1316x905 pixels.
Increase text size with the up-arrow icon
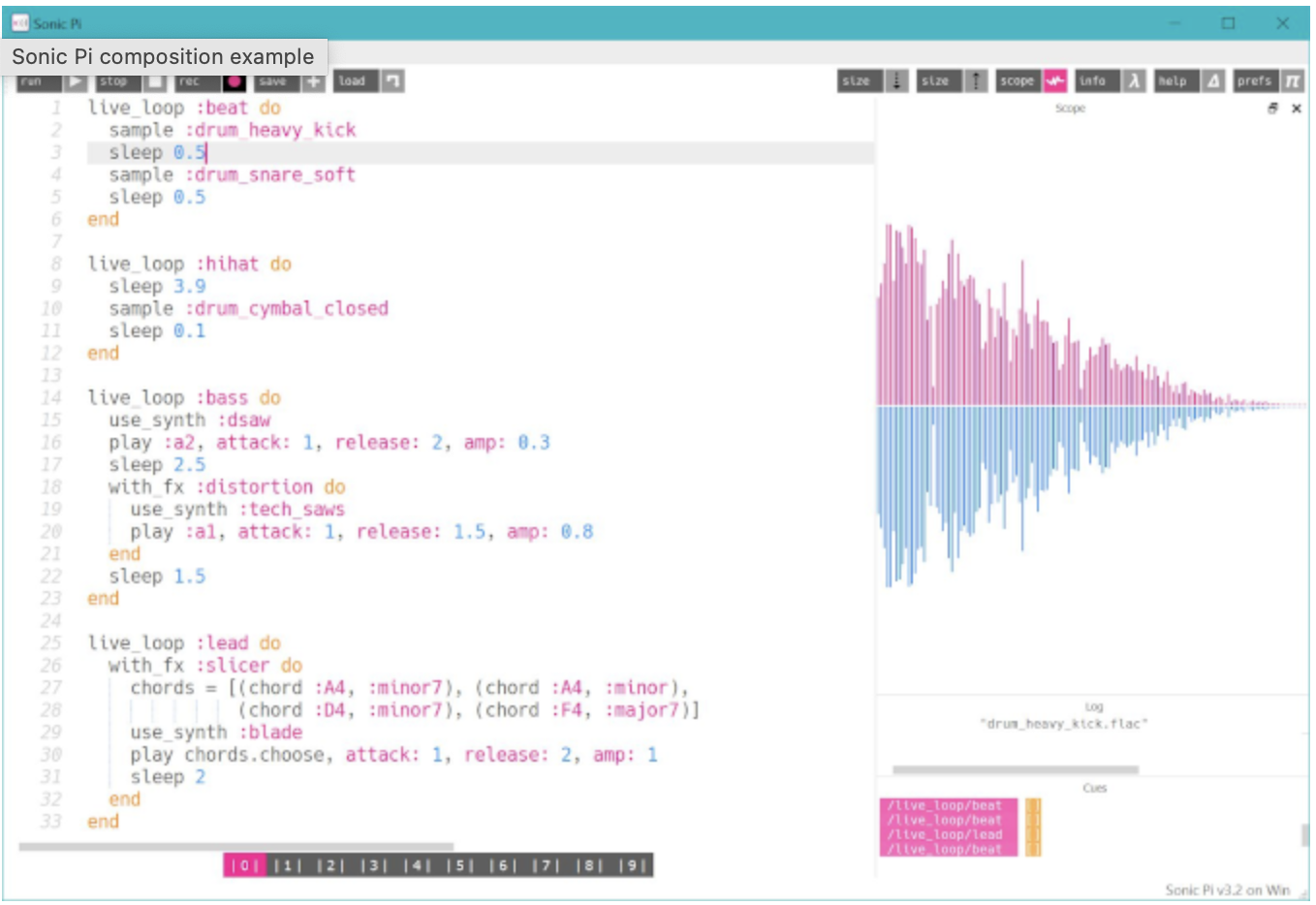(977, 81)
